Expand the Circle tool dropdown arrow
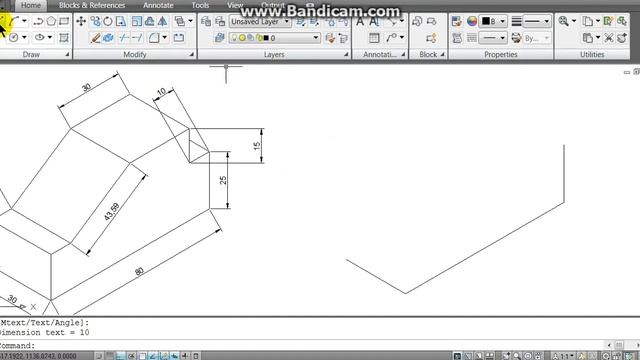This screenshot has height=360, width=640. 24,38
